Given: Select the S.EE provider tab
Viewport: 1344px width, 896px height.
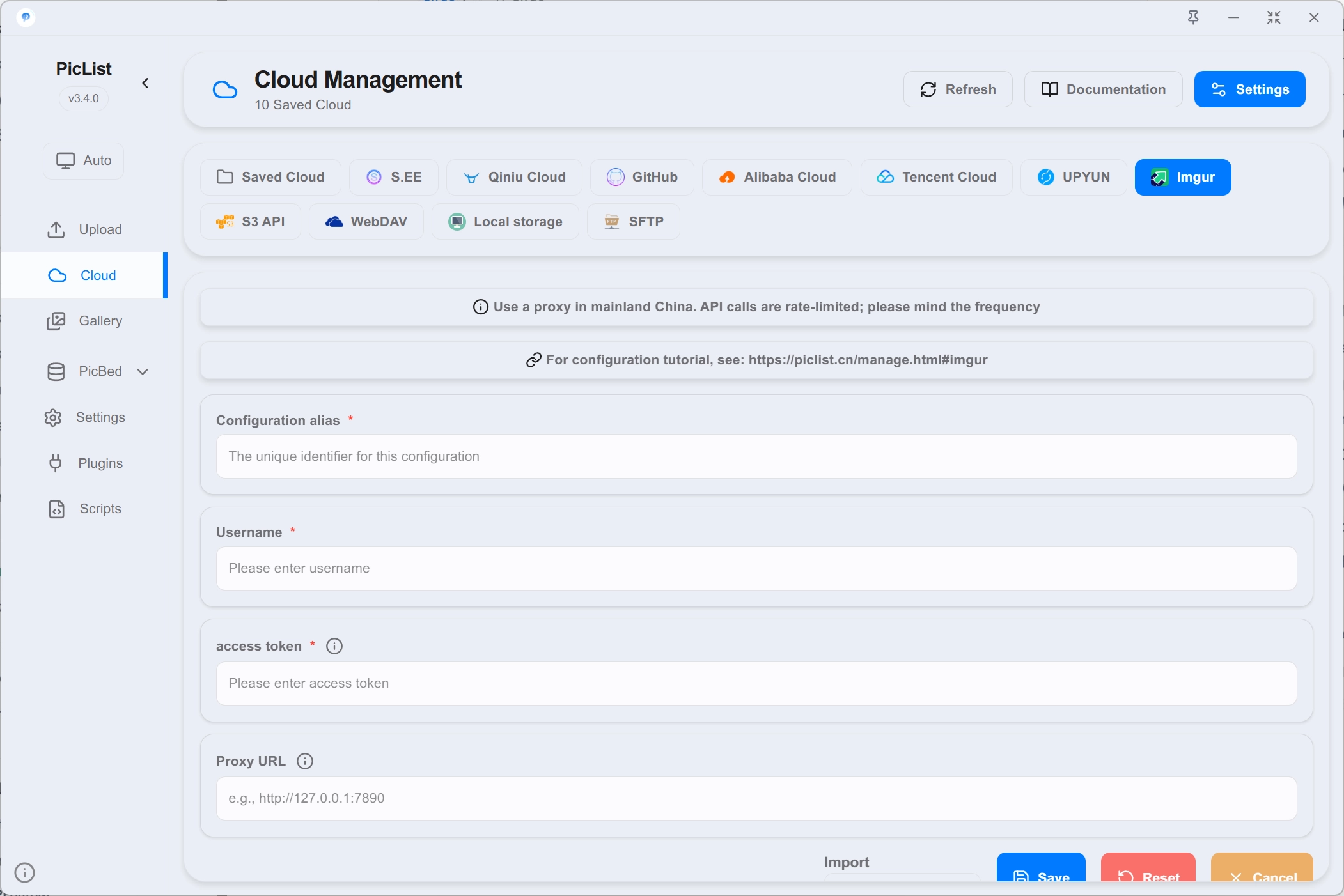Looking at the screenshot, I should [x=394, y=177].
